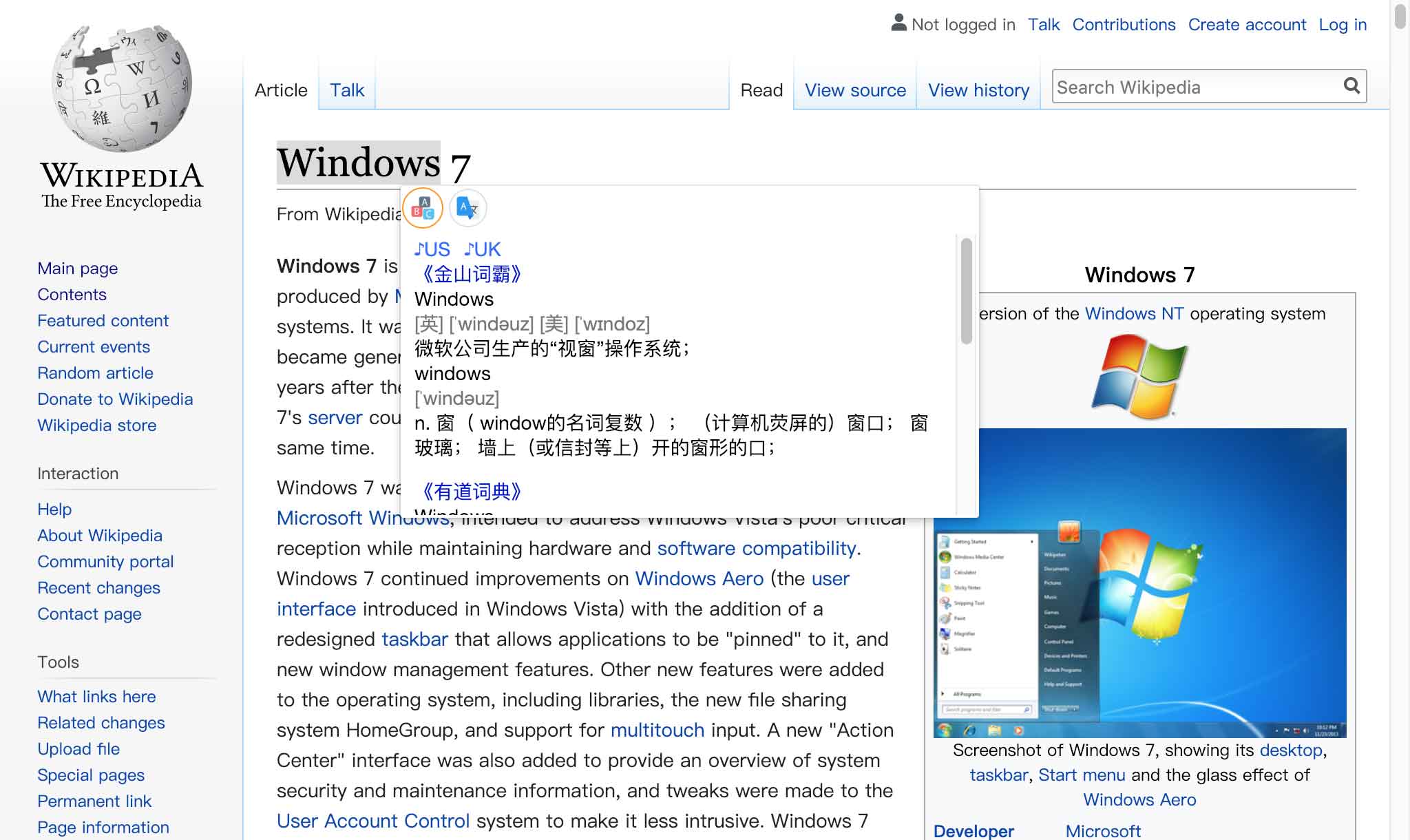
Task: Click the Windows Aero caption link
Action: tap(1139, 800)
